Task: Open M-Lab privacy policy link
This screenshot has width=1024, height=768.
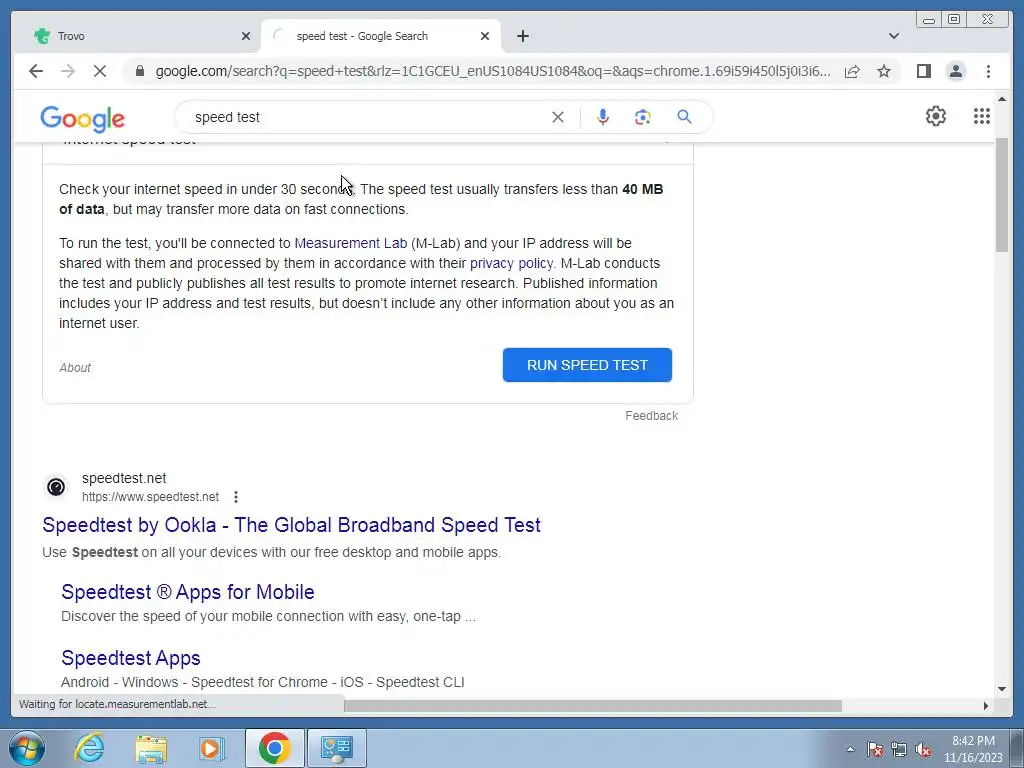Action: pyautogui.click(x=511, y=263)
